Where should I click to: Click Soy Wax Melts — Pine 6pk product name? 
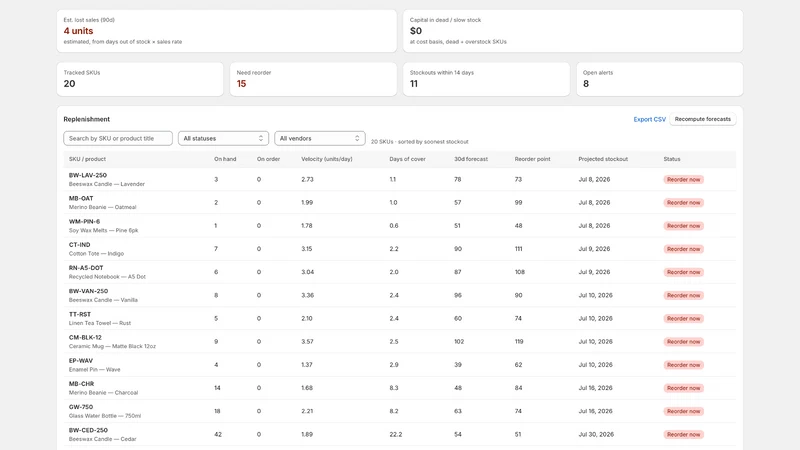coord(104,231)
